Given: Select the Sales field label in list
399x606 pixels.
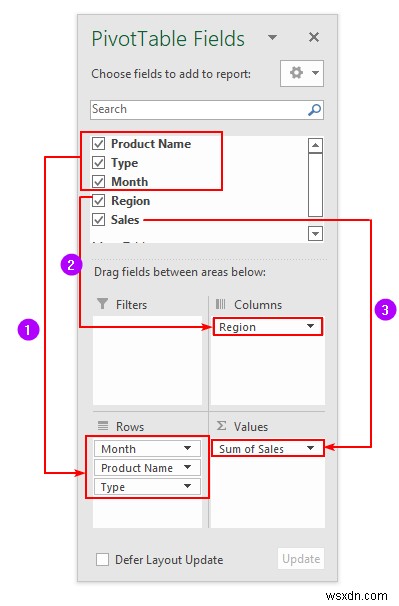Looking at the screenshot, I should click(x=125, y=220).
